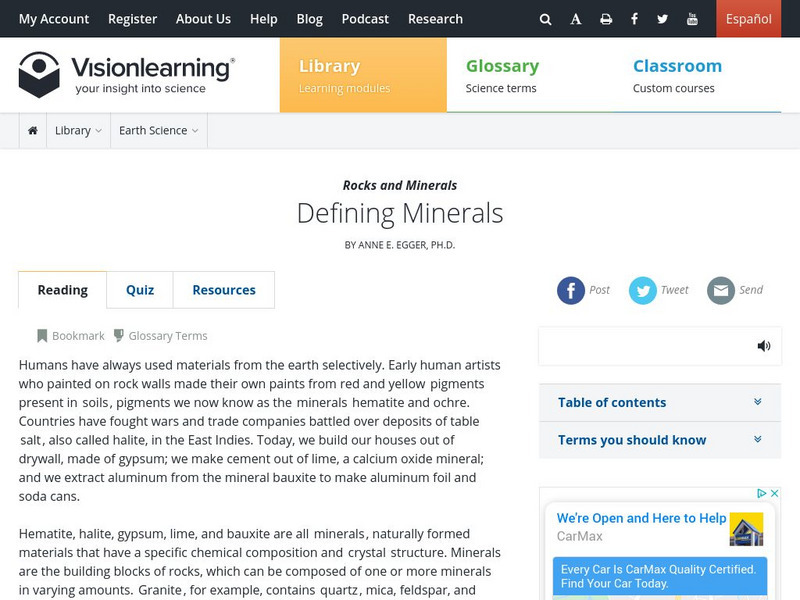Open the search magnifier icon
The width and height of the screenshot is (800, 600).
(x=545, y=19)
